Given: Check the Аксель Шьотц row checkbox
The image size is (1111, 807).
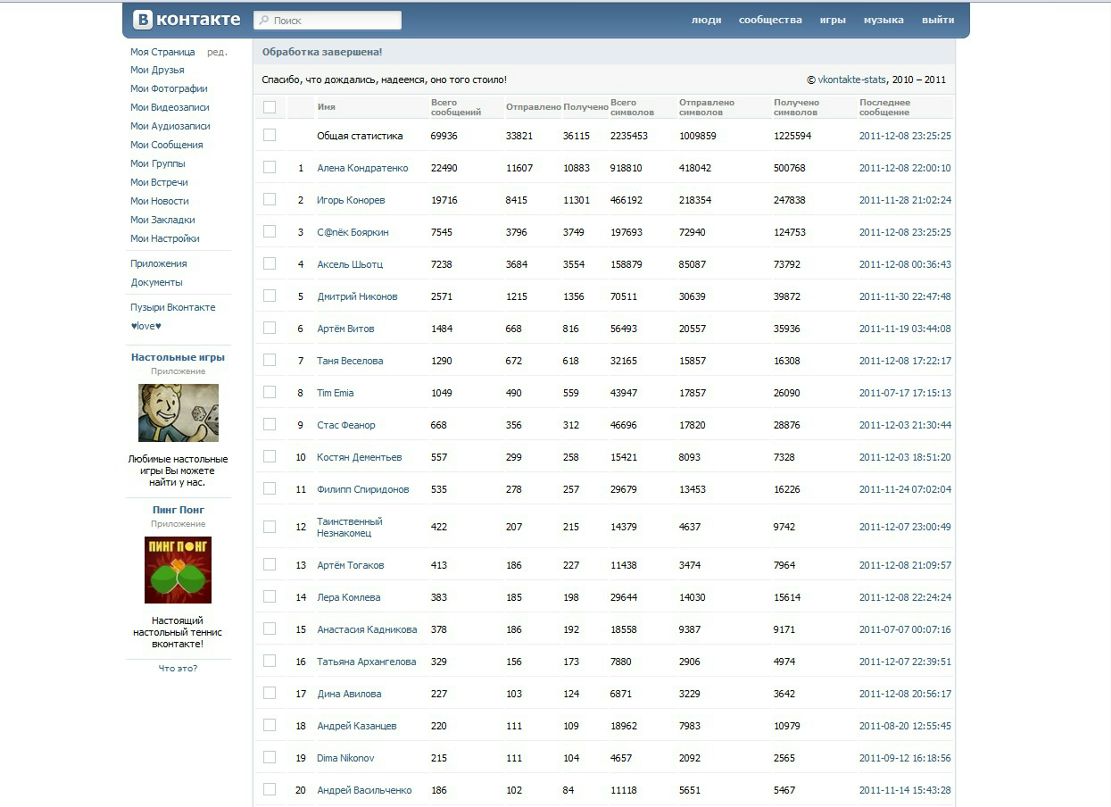Looking at the screenshot, I should pos(269,264).
